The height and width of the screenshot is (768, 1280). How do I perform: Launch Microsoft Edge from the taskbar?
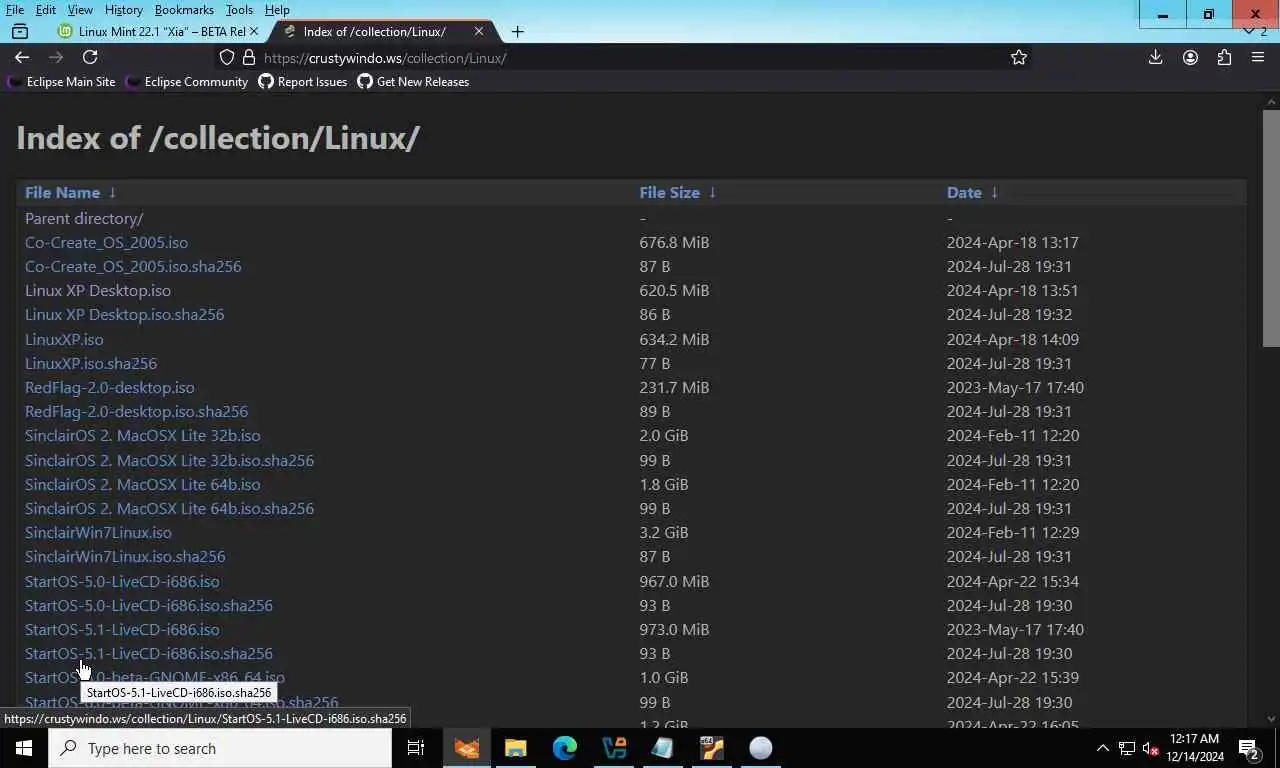tap(565, 748)
